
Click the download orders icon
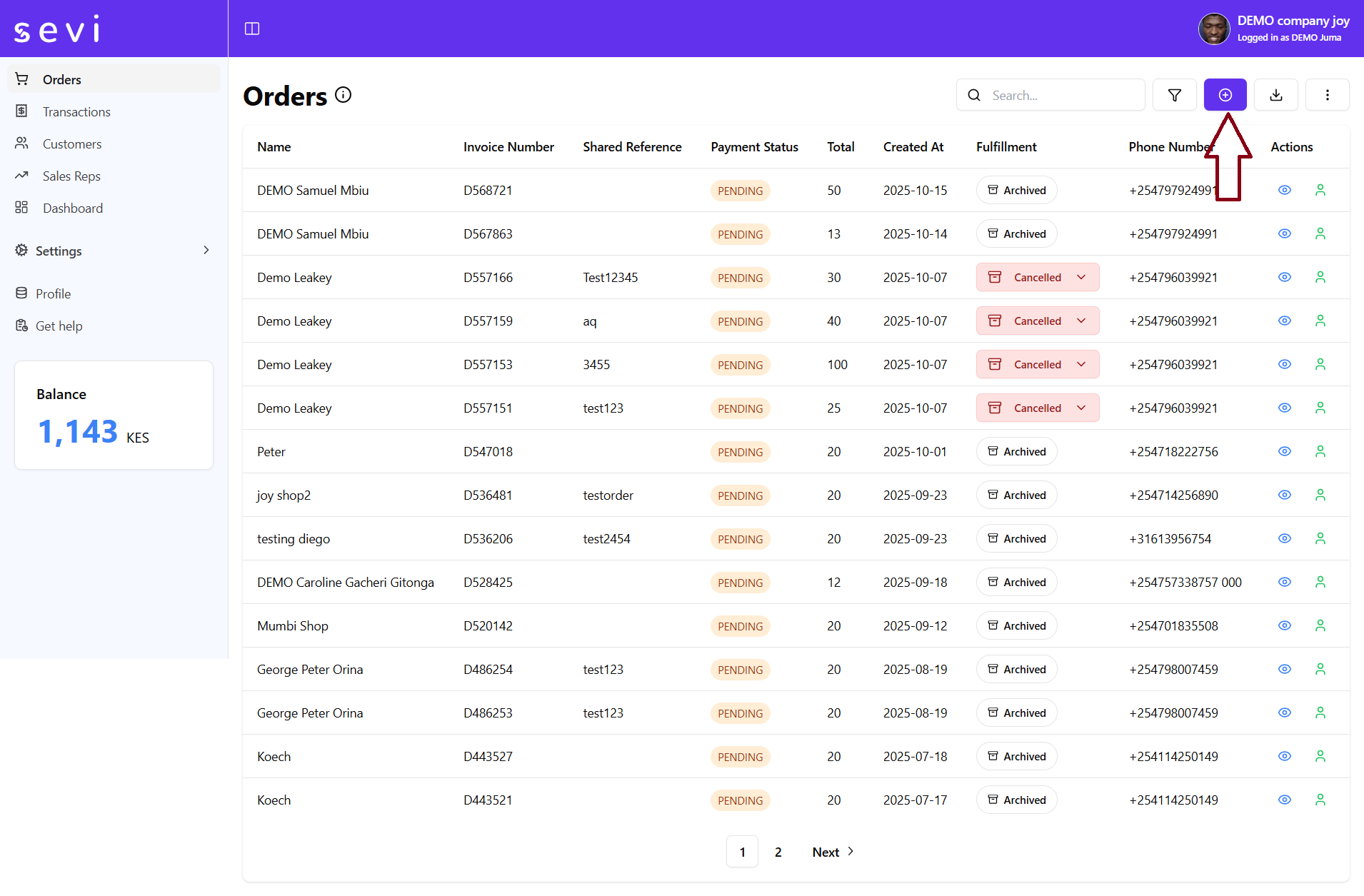point(1276,94)
